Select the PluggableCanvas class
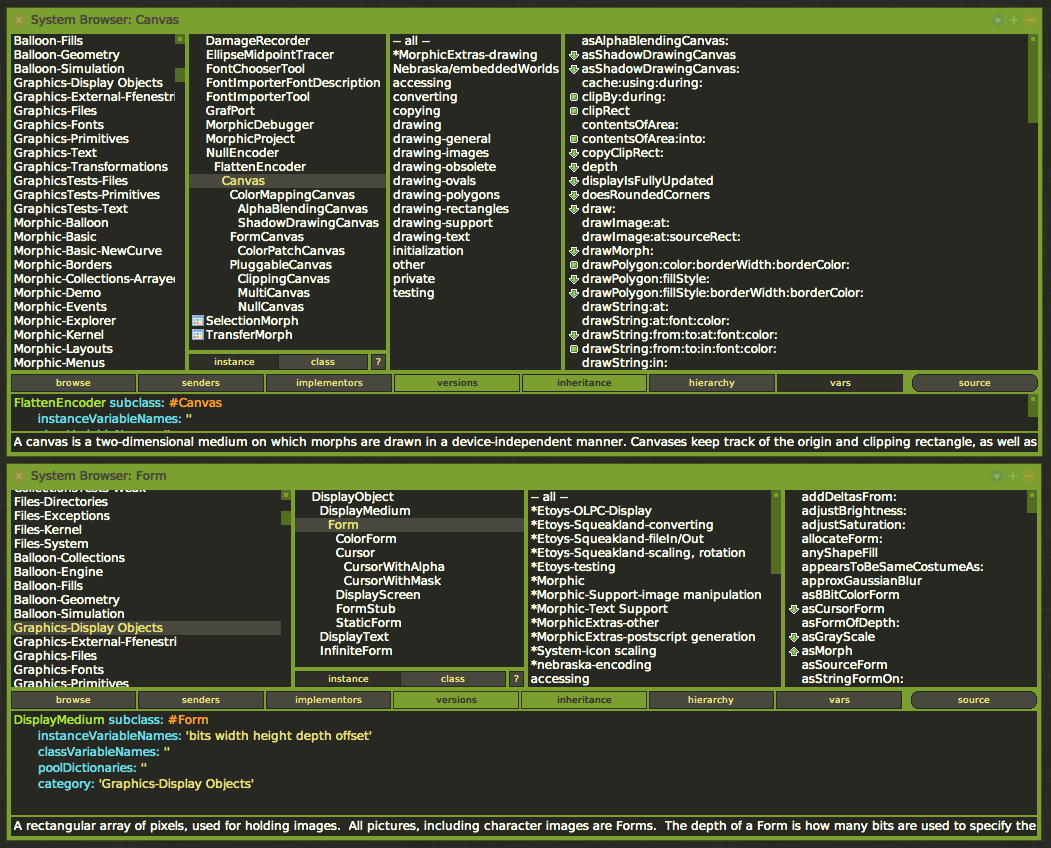Screen dimensions: 1051x848 (280, 265)
